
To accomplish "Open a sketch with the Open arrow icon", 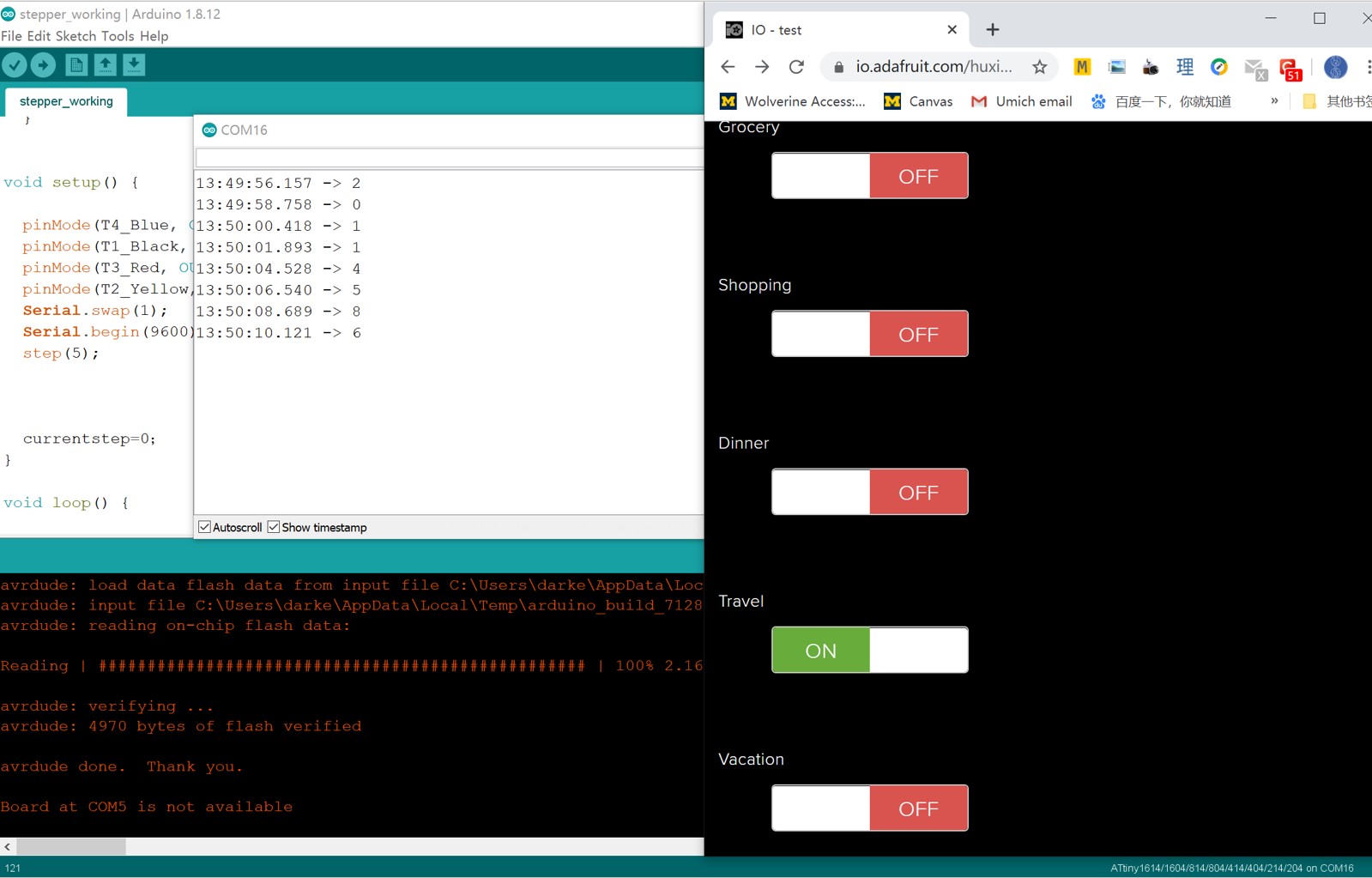I will [105, 64].
